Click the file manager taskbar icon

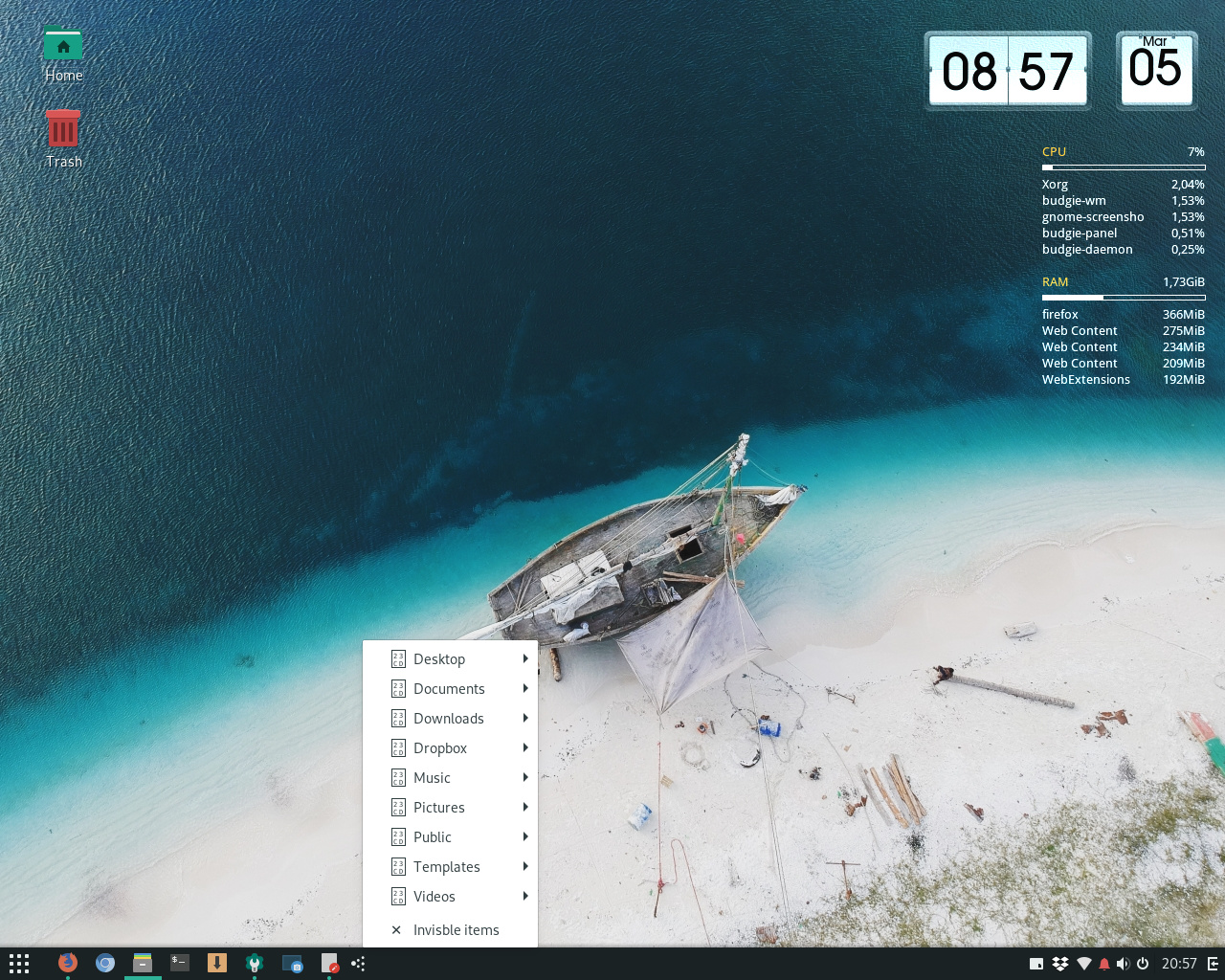tap(143, 963)
